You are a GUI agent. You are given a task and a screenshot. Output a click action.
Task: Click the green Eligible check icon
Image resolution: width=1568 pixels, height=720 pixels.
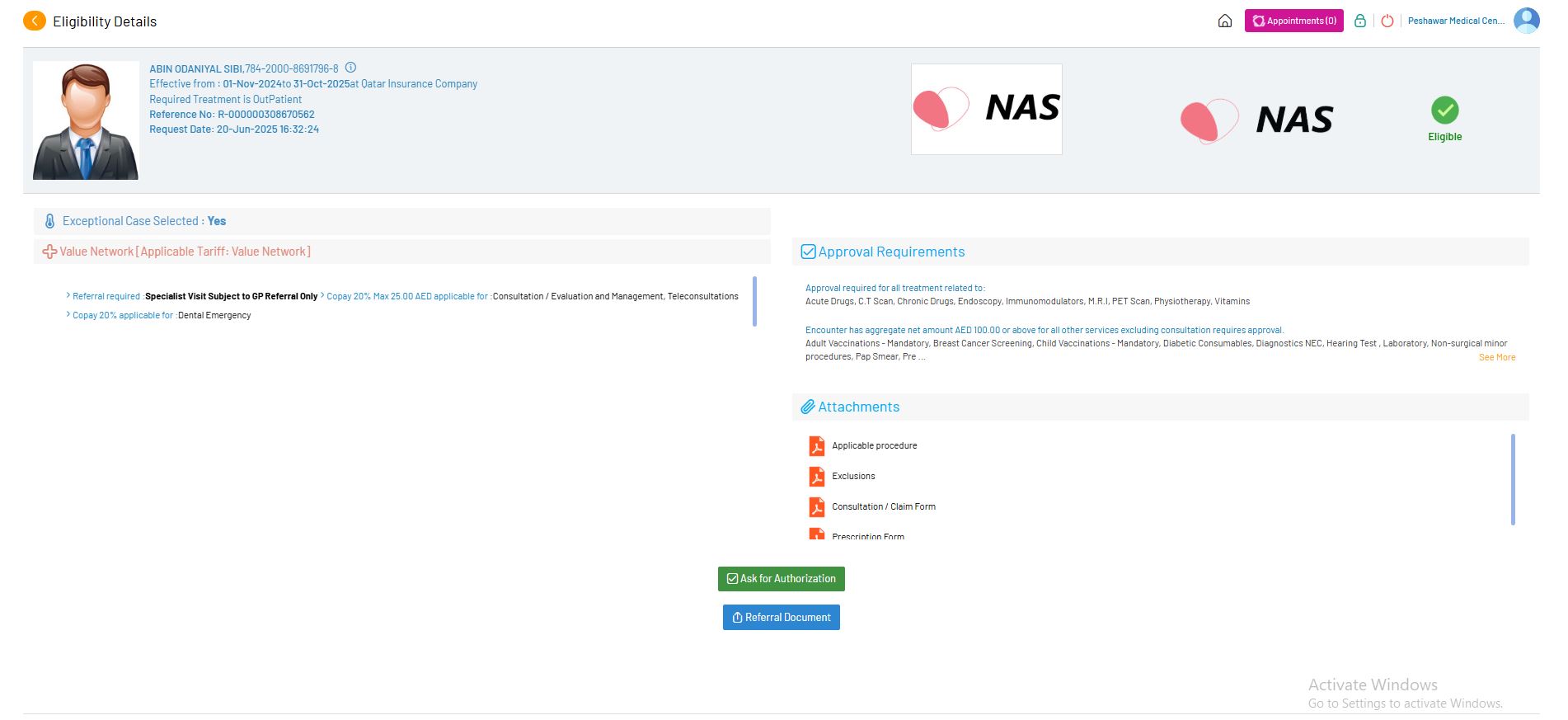point(1444,110)
